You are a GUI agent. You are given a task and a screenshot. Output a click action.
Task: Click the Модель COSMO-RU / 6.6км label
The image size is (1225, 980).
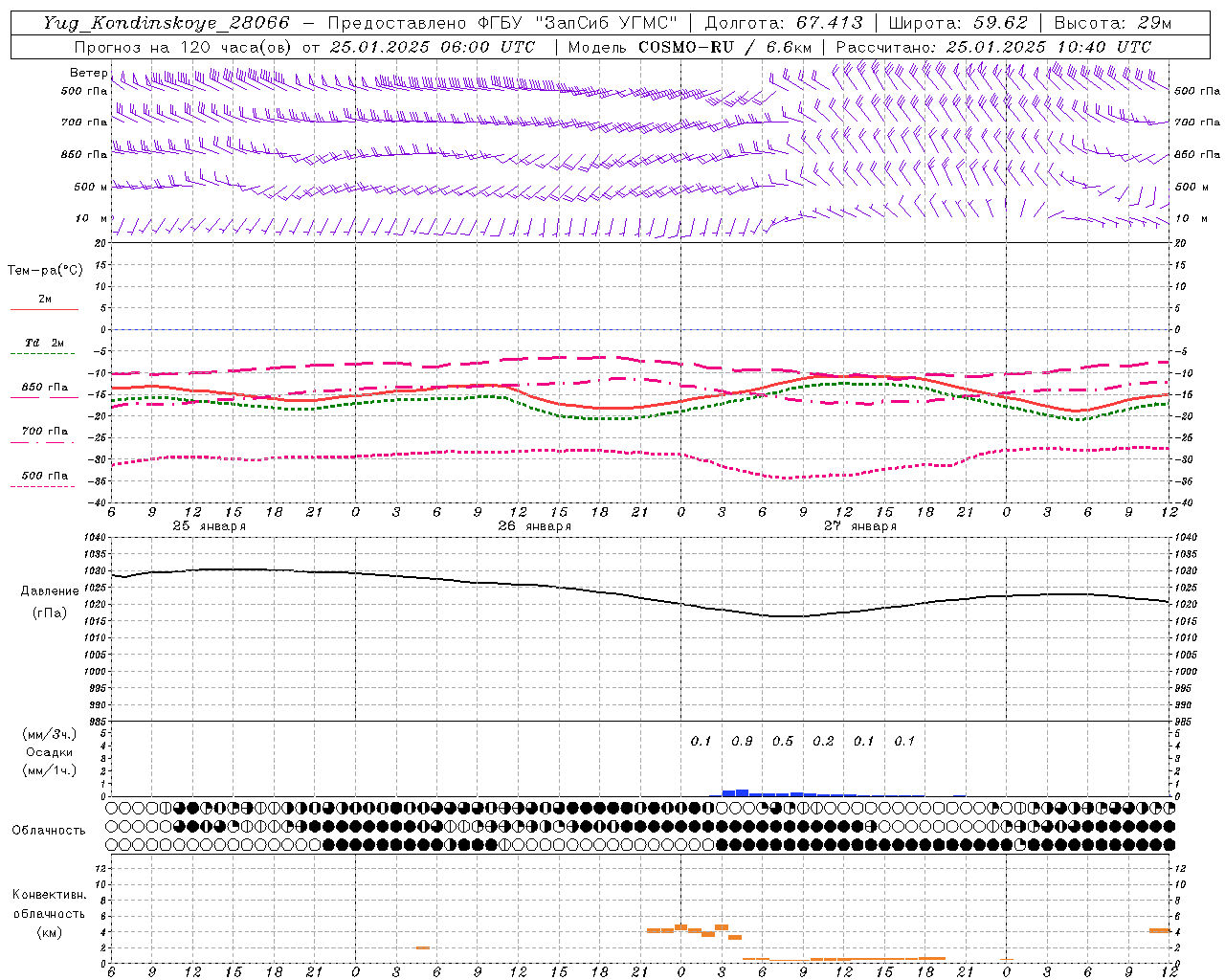click(x=690, y=47)
